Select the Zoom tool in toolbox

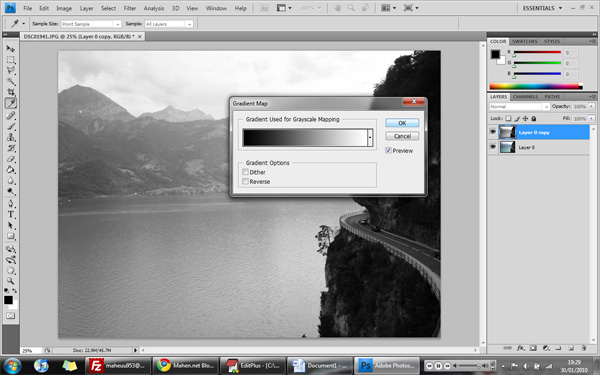(10, 281)
